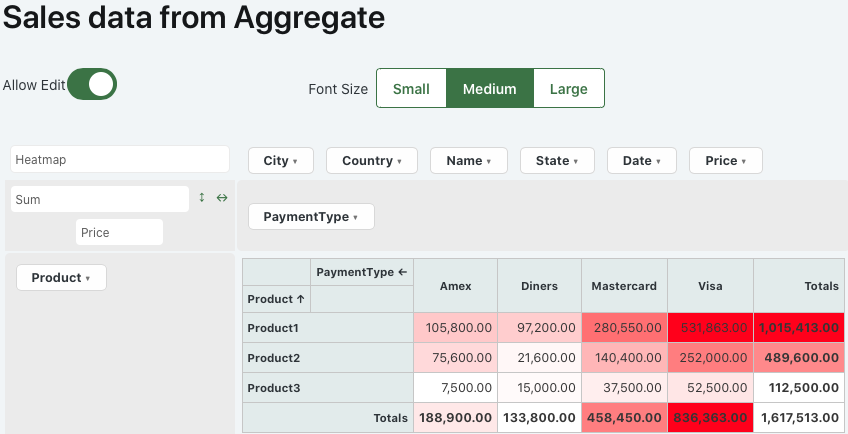This screenshot has height=434, width=848.
Task: Click the Allow Edit label
Action: [34, 85]
